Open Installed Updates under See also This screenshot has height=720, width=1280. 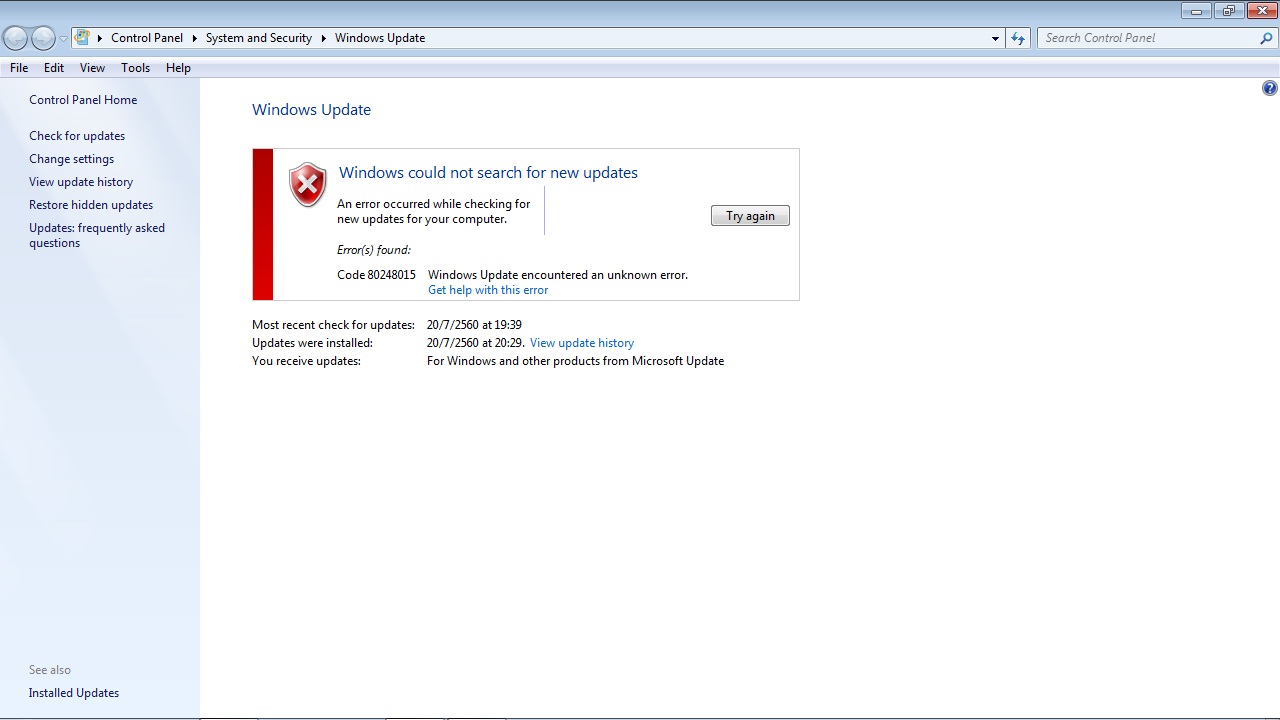[x=74, y=693]
